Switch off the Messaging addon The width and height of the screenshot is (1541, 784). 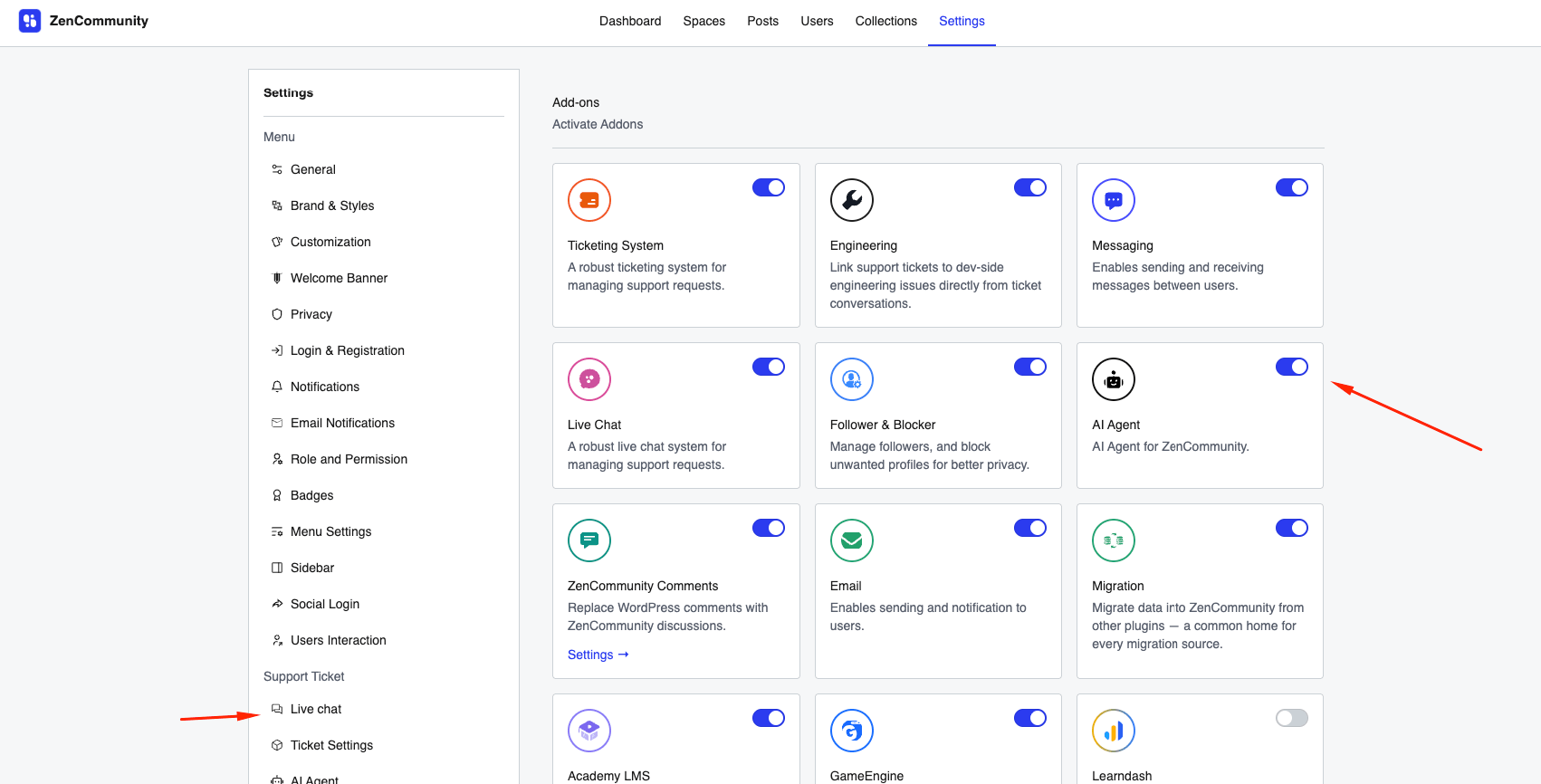(1292, 187)
